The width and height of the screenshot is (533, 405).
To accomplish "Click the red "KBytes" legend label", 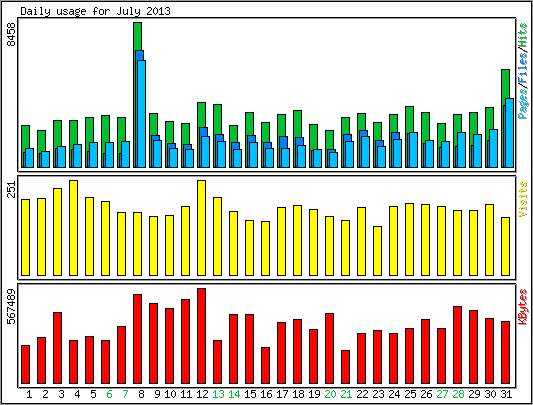I will tap(522, 307).
